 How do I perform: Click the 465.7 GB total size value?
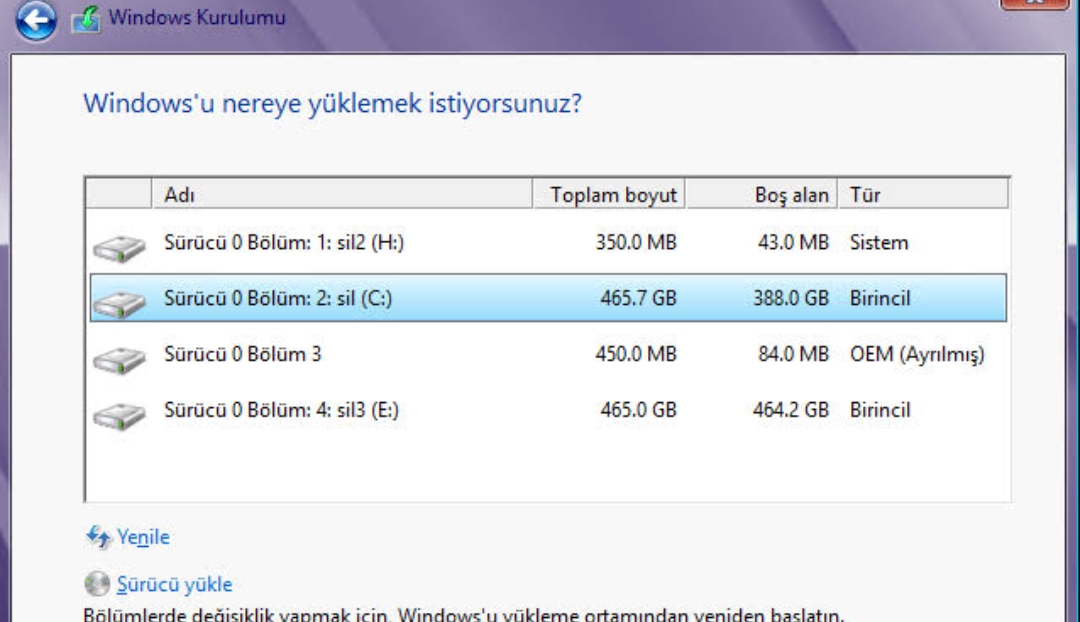point(638,298)
